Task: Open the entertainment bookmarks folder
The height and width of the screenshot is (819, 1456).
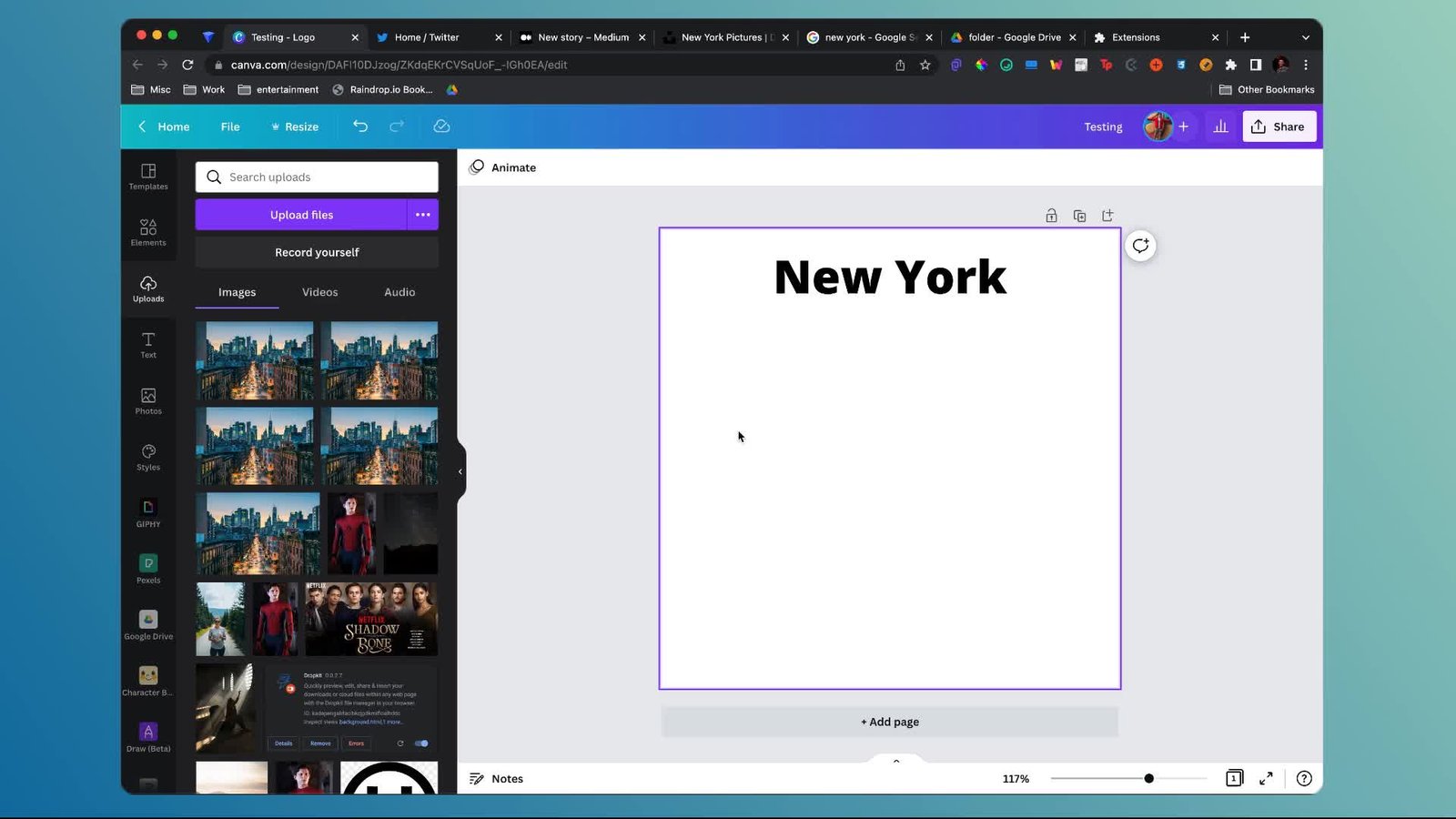Action: click(x=278, y=89)
